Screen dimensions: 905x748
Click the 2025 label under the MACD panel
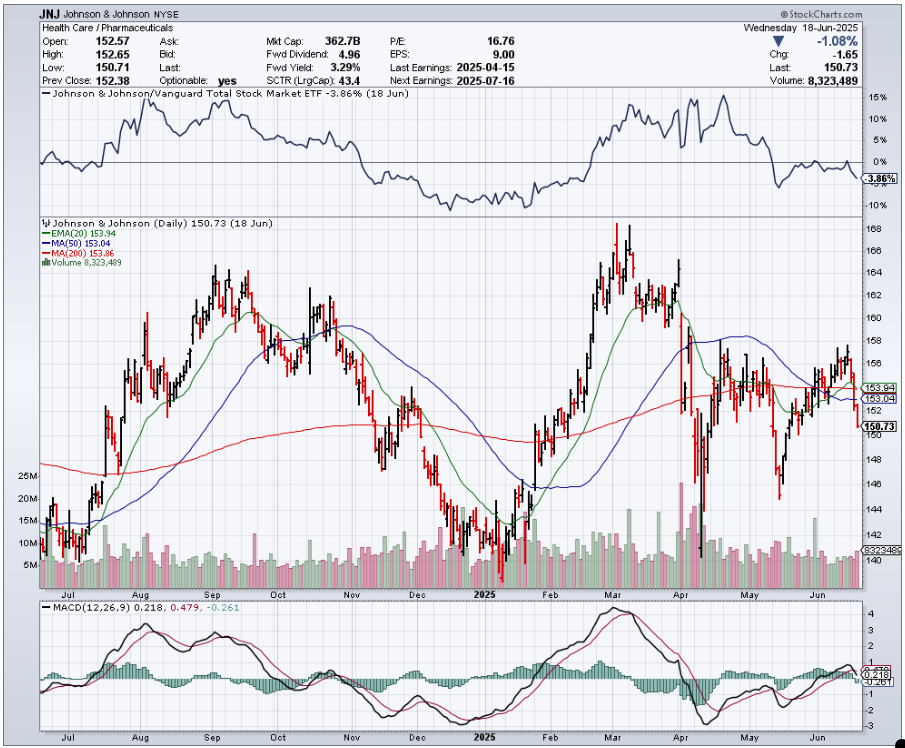tap(484, 738)
